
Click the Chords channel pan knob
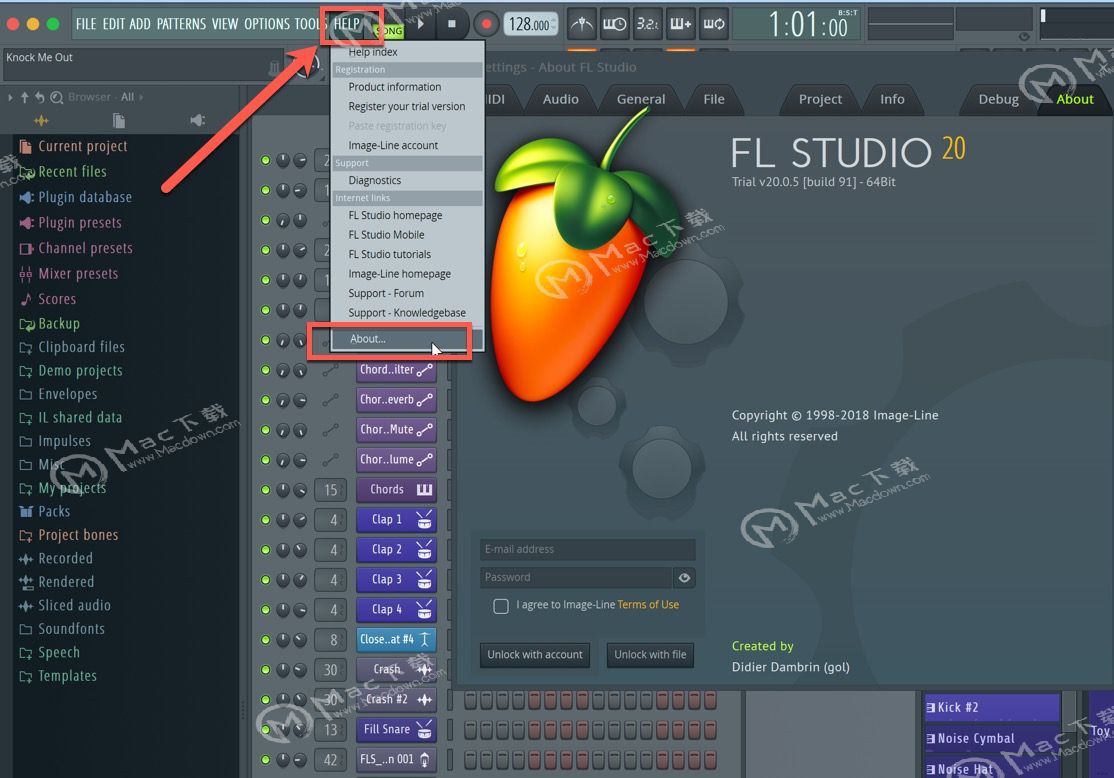283,490
